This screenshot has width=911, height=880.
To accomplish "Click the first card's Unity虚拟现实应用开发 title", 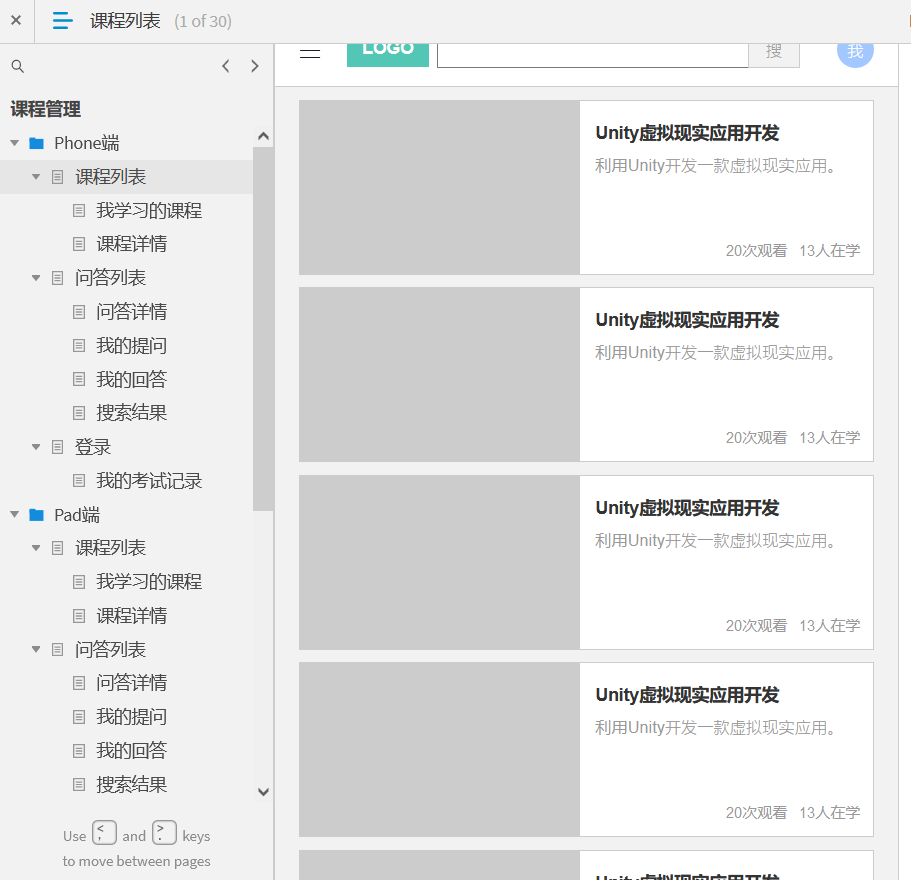I will point(687,133).
